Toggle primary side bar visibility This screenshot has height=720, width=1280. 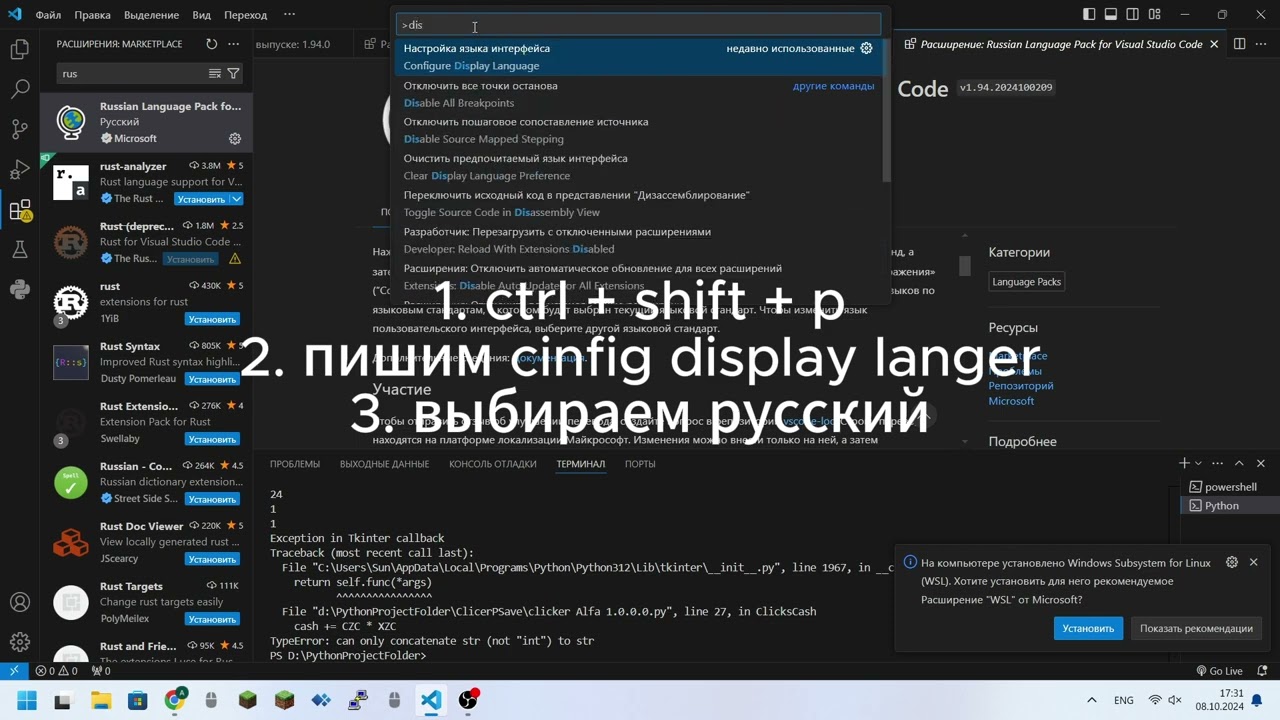1089,15
